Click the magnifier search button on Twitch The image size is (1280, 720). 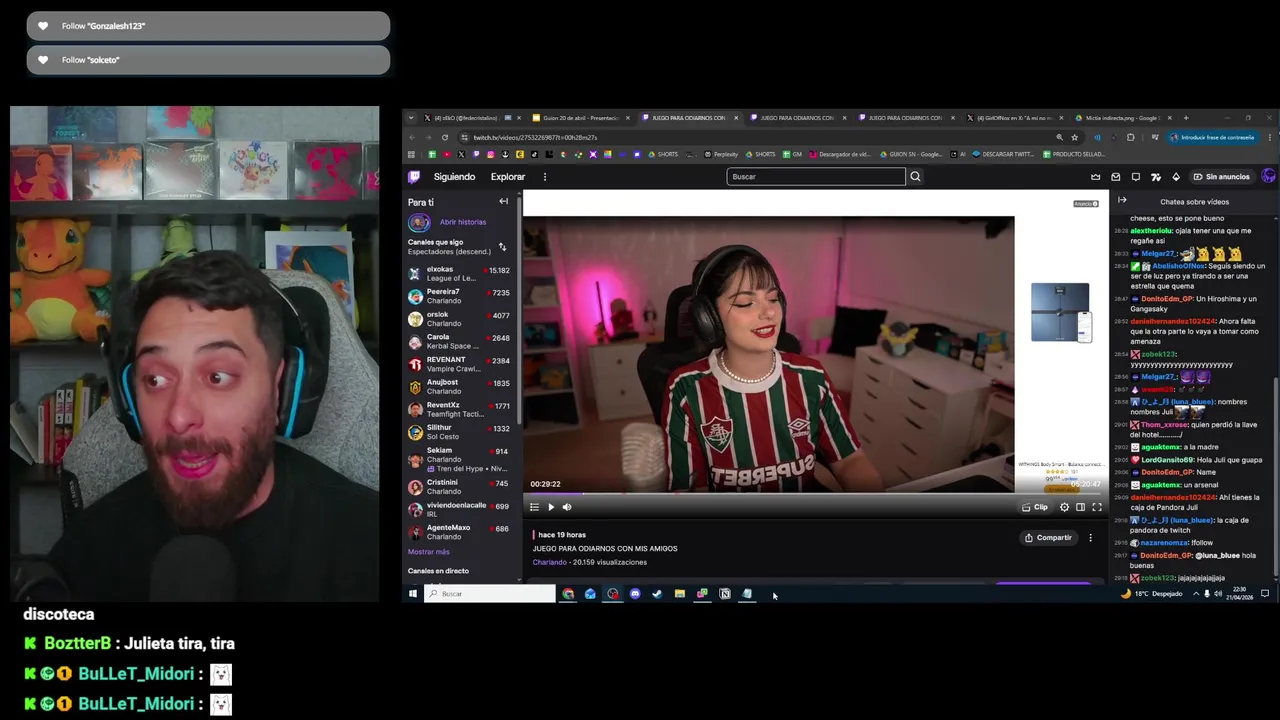915,177
